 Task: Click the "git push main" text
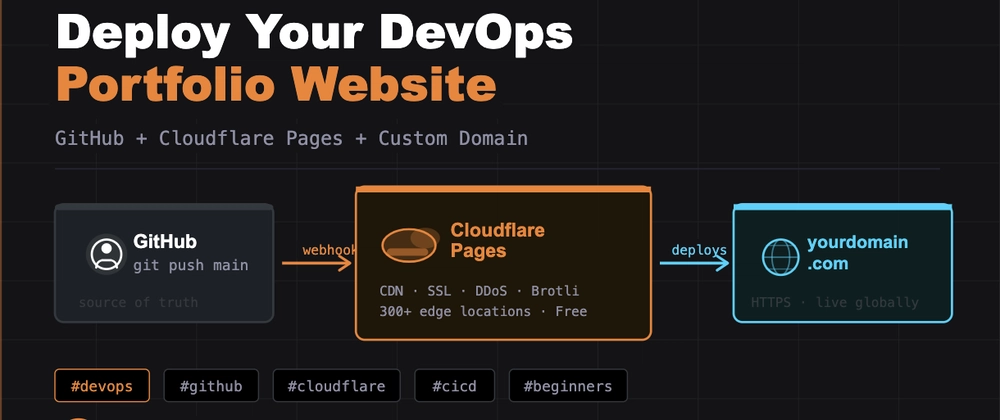pyautogui.click(x=191, y=265)
